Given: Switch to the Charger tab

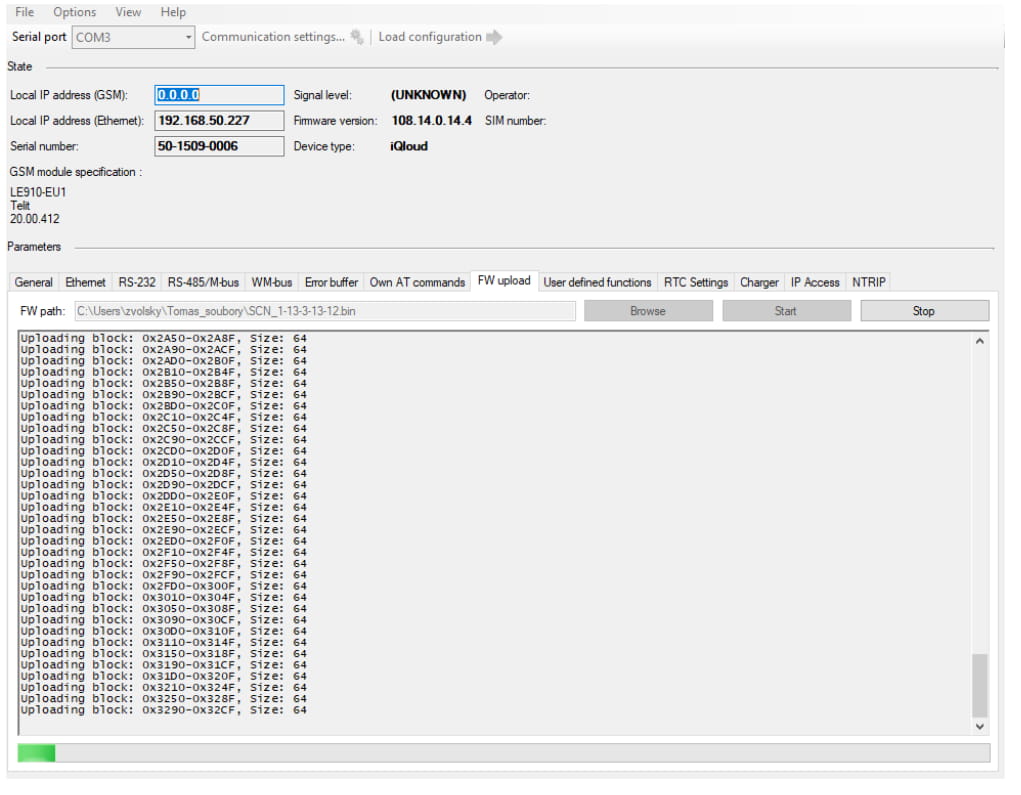Looking at the screenshot, I should pos(759,282).
